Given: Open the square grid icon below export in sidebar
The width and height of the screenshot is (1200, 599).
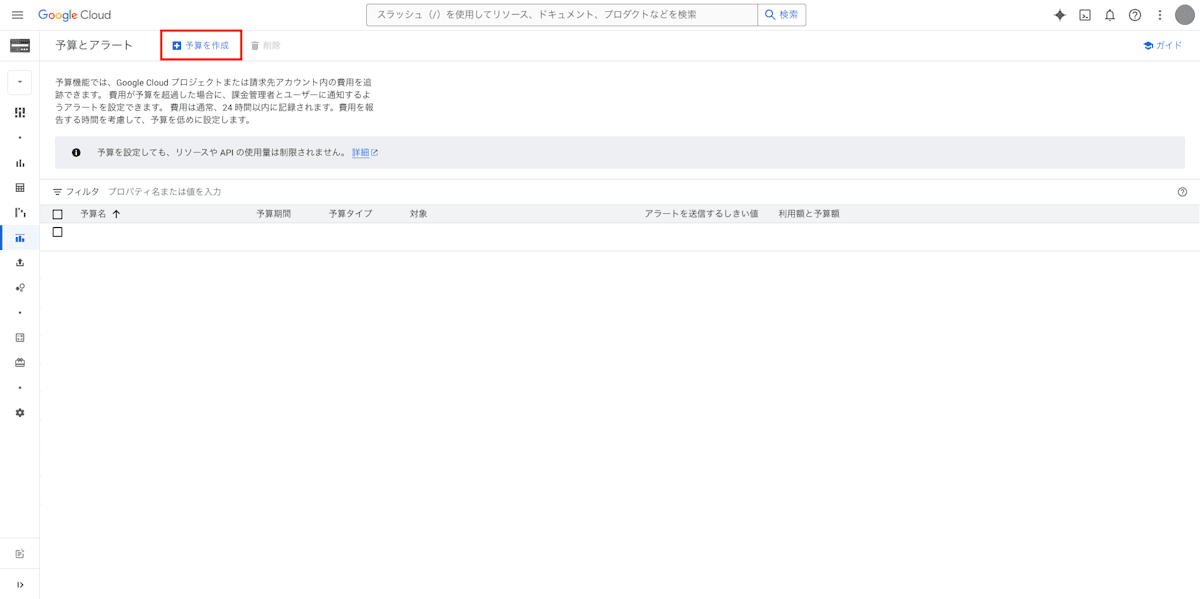Looking at the screenshot, I should [x=20, y=338].
